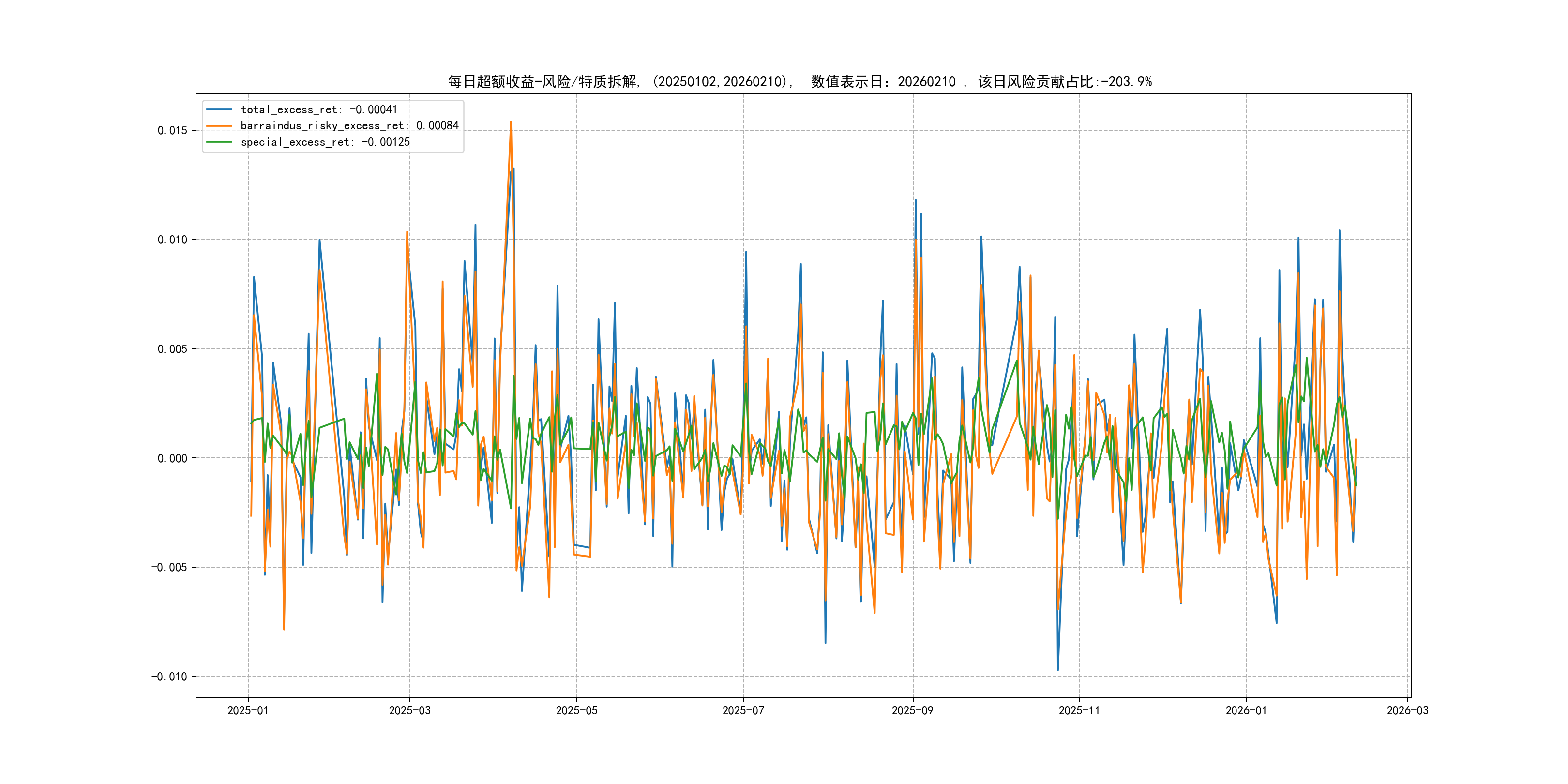The image size is (1568, 784).
Task: Click the 0.015 y-axis tick label
Action: click(x=172, y=130)
